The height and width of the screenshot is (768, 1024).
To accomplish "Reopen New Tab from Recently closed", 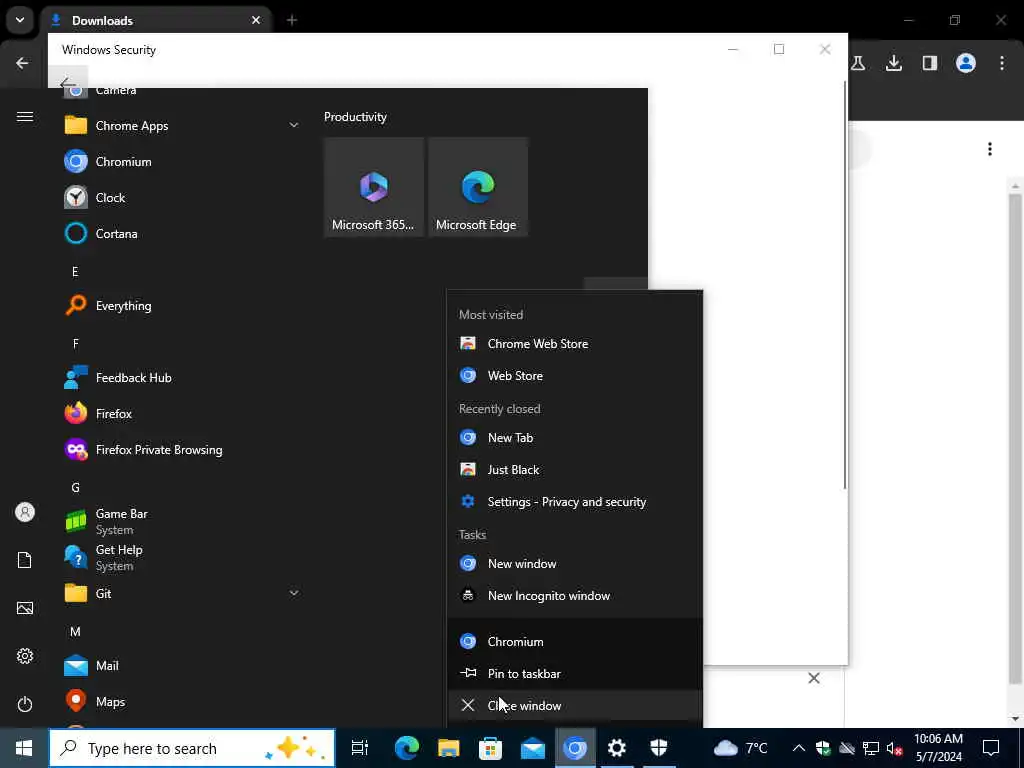I will tap(575, 438).
